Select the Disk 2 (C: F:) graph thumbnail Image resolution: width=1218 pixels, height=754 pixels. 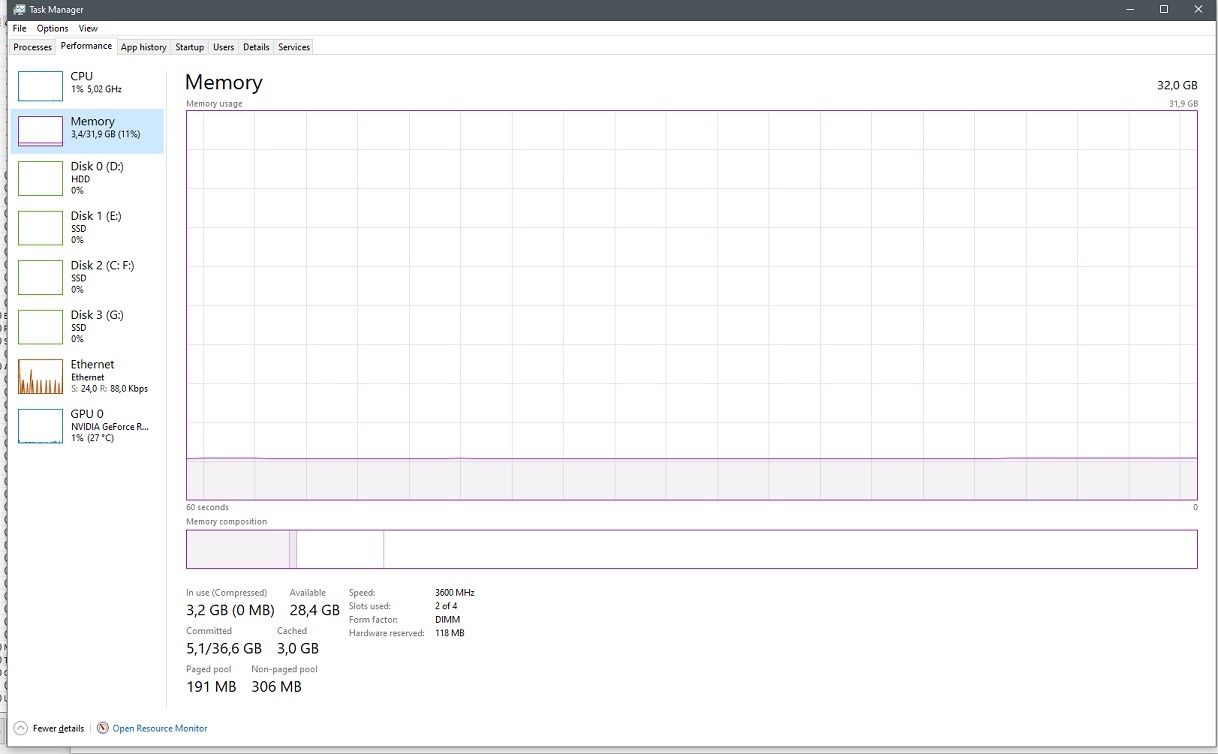pos(40,277)
